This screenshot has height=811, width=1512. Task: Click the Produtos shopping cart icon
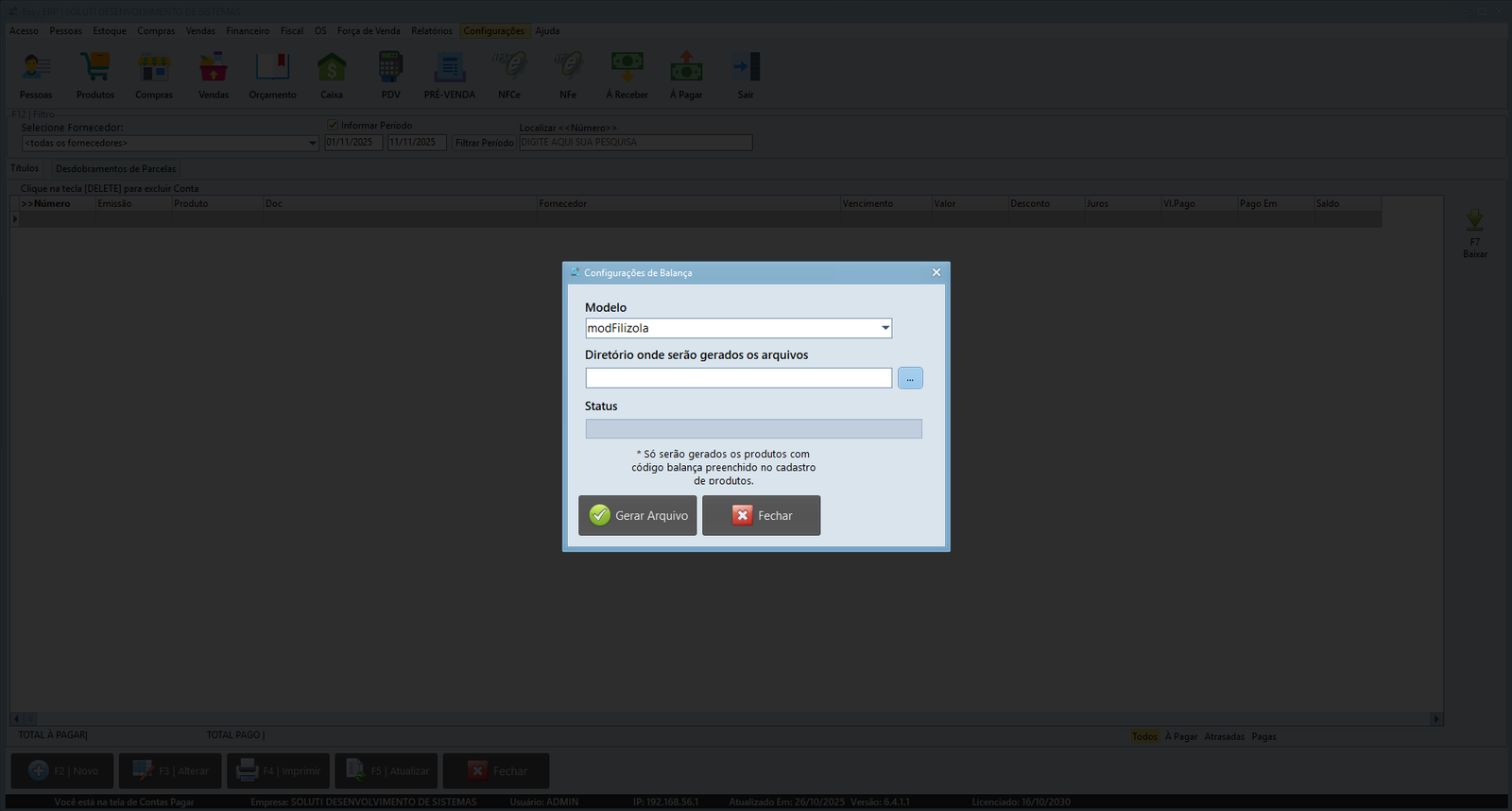pos(95,68)
